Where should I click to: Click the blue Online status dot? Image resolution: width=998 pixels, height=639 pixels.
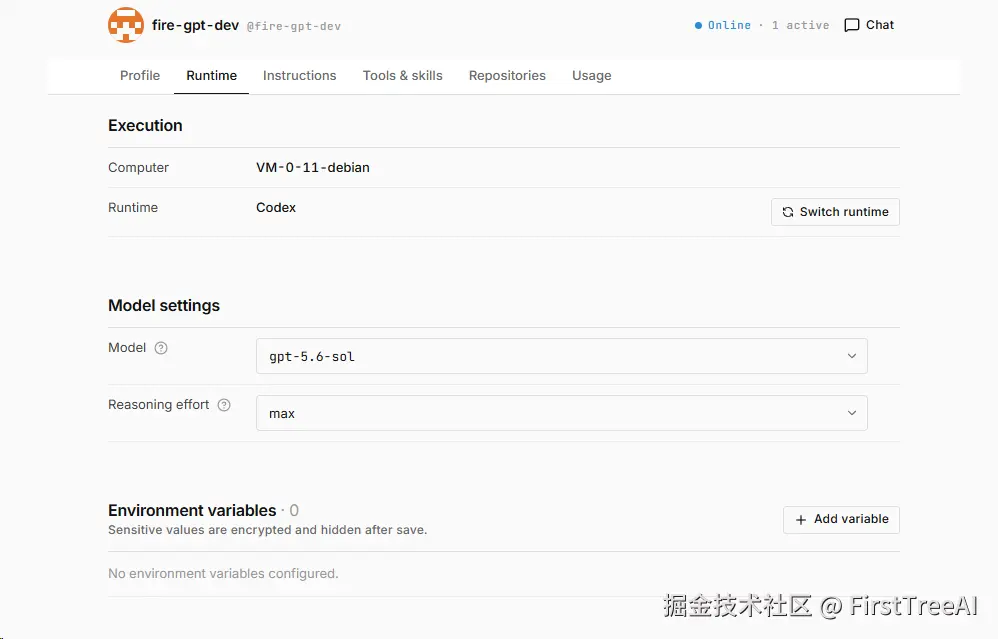pos(698,25)
